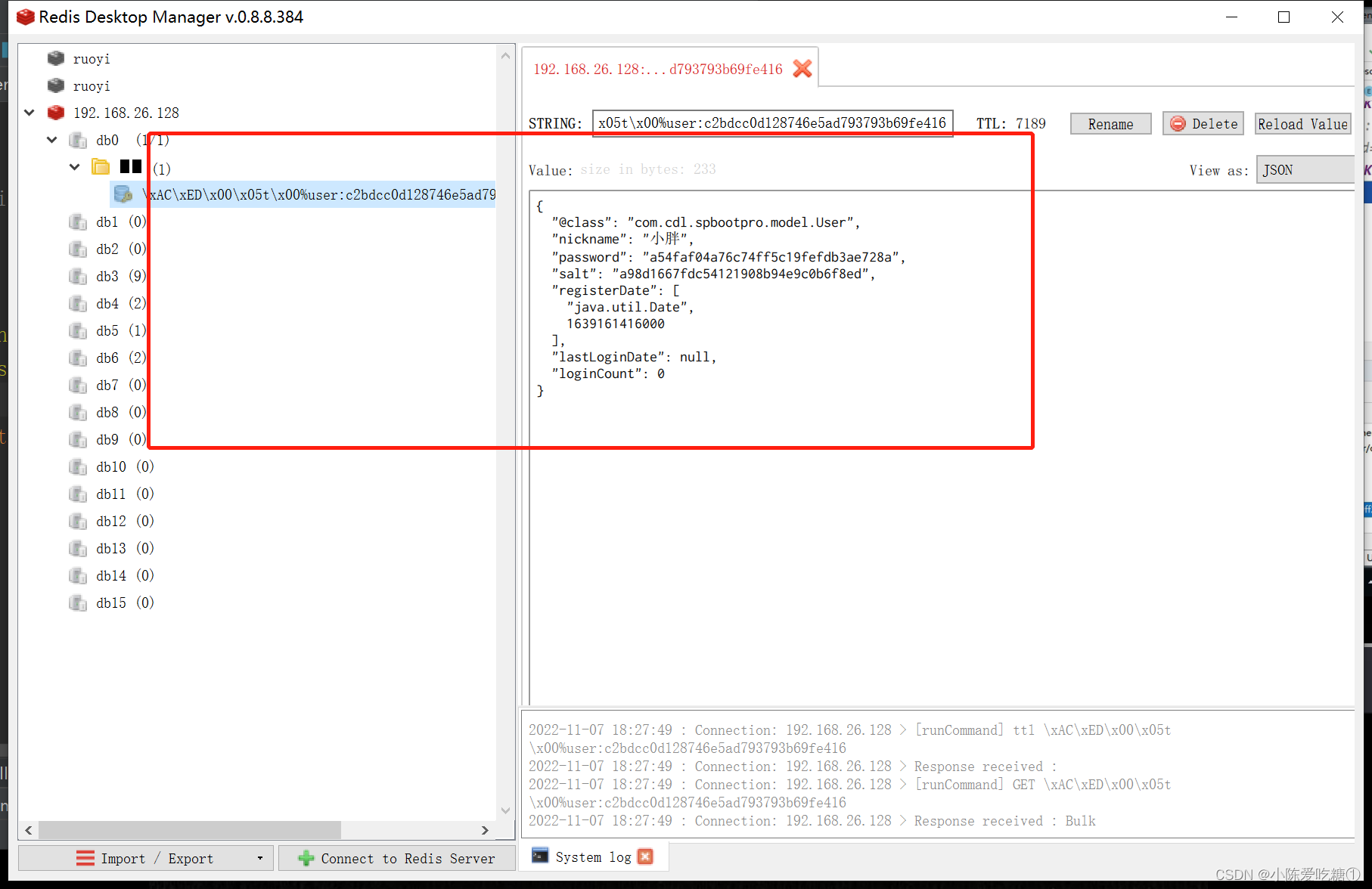Click the key icon of the user key
The width and height of the screenshot is (1372, 889).
[x=123, y=194]
